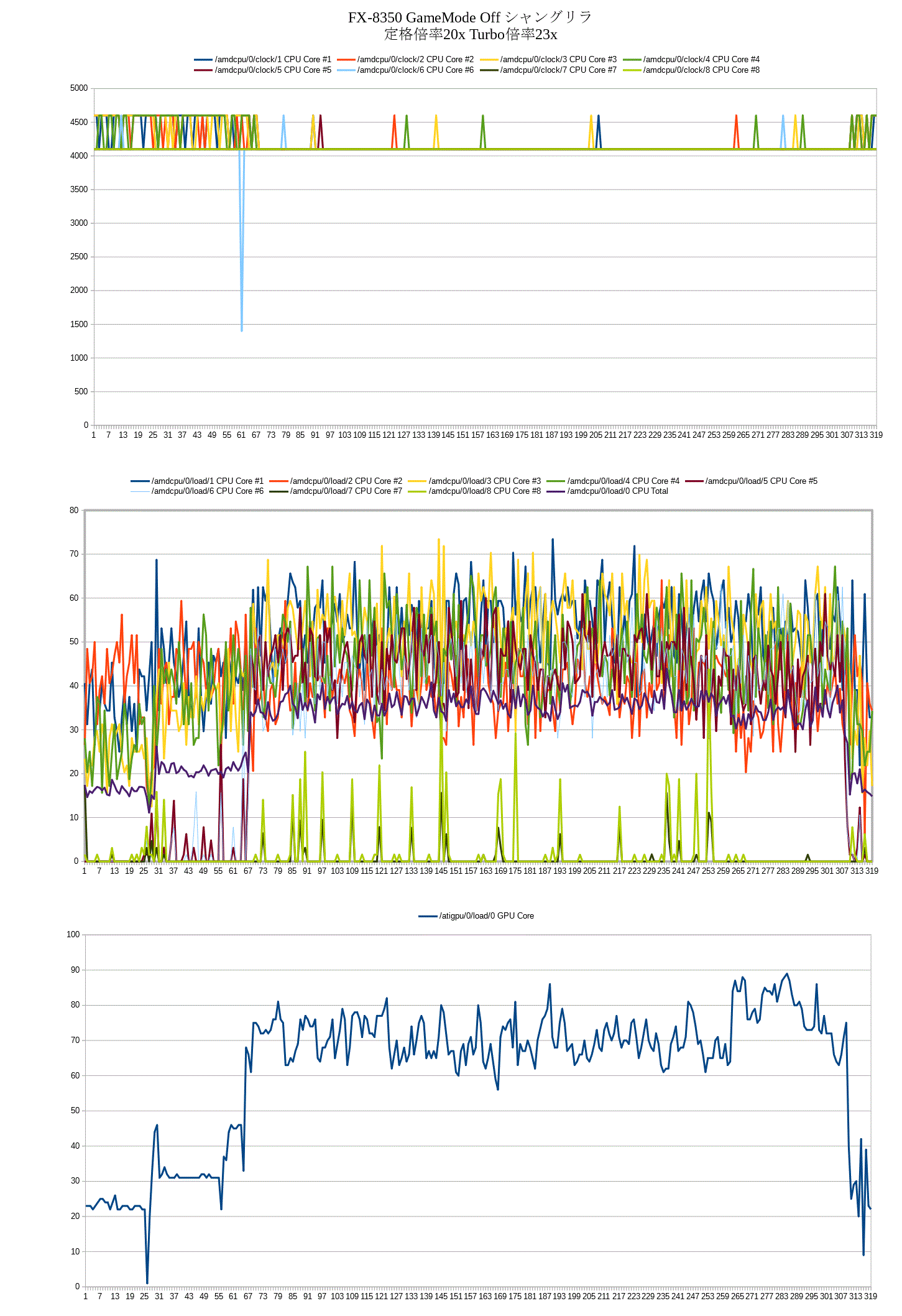Click the Core #6 clock dip bottom near 1500
This screenshot has width=902, height=1316.
tap(242, 328)
